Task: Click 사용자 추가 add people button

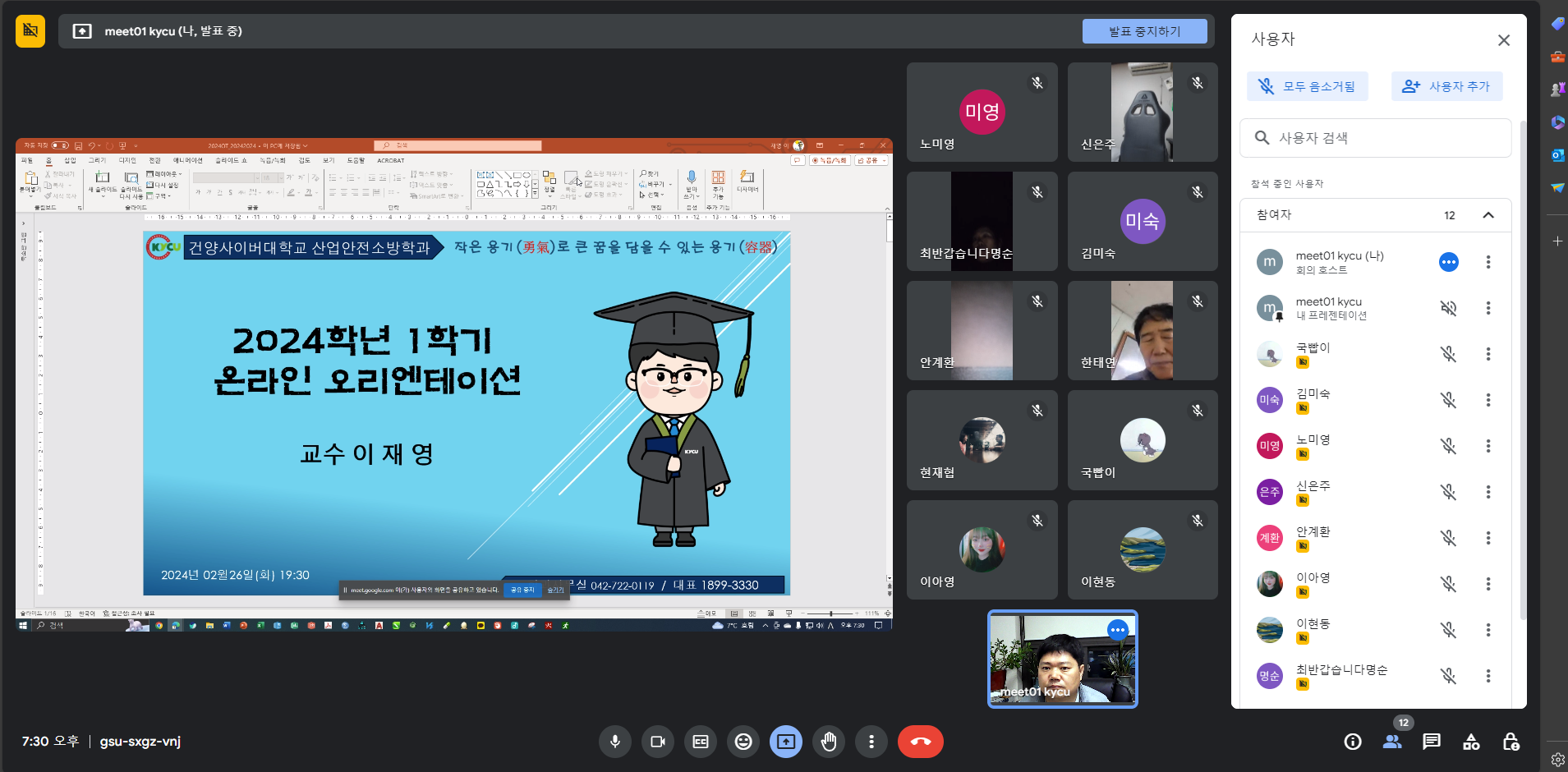Action: 1446,86
